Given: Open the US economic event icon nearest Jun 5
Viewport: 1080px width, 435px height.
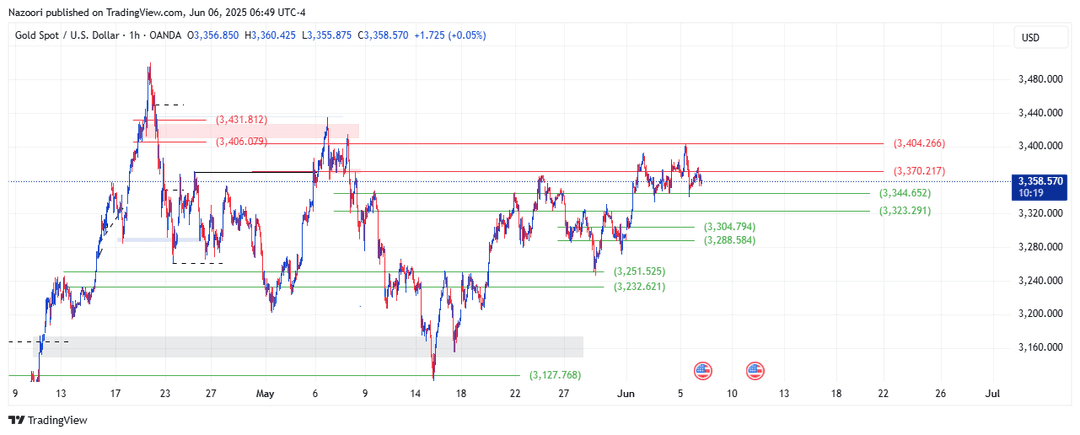Looking at the screenshot, I should [702, 371].
